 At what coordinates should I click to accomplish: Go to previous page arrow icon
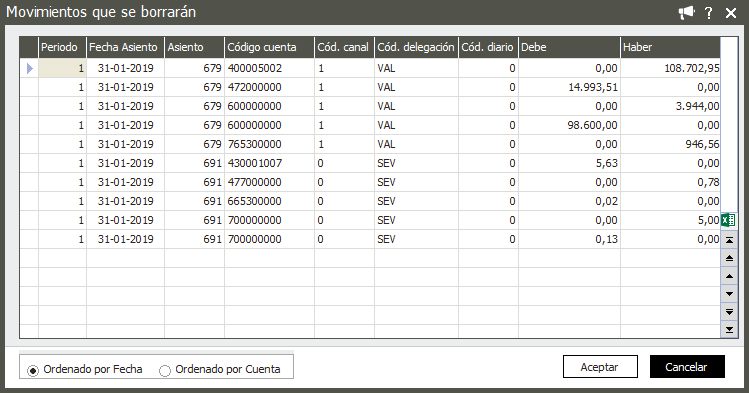click(729, 258)
